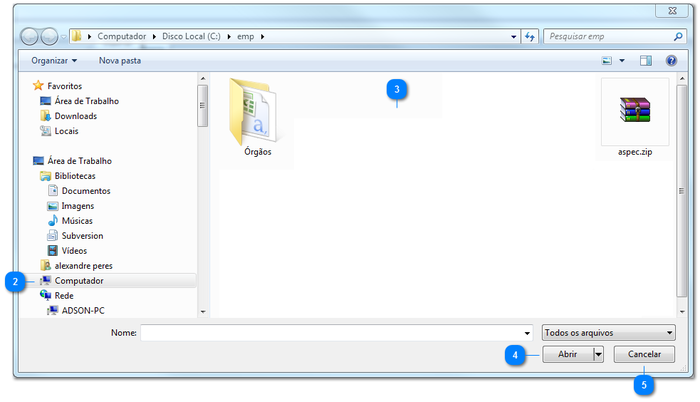Open the change view options dropdown

622,61
